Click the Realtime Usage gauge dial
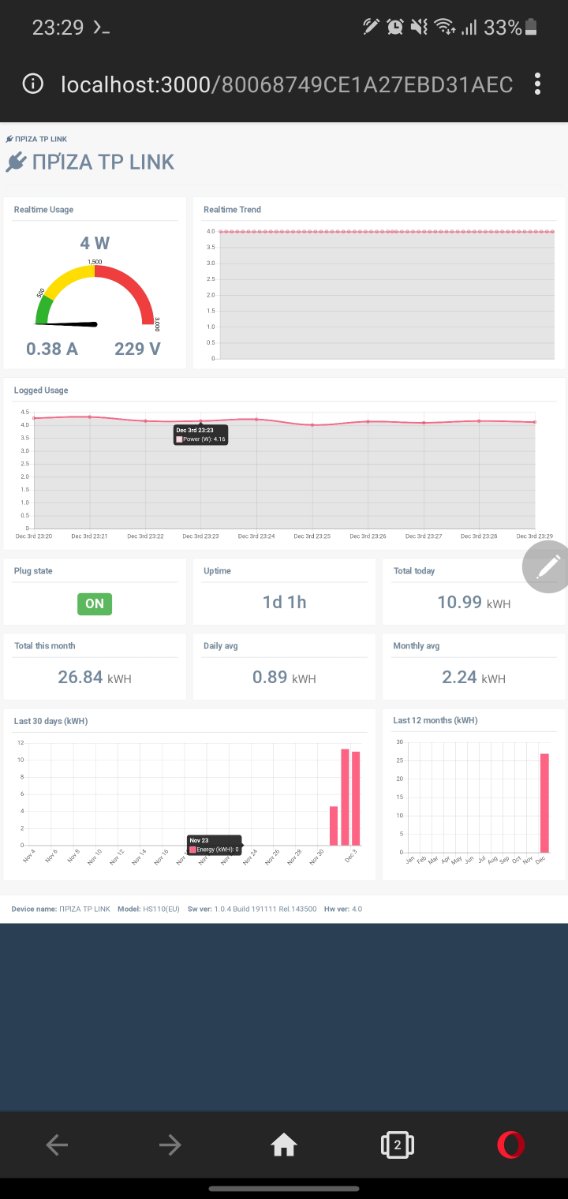This screenshot has width=568, height=1199. 95,294
